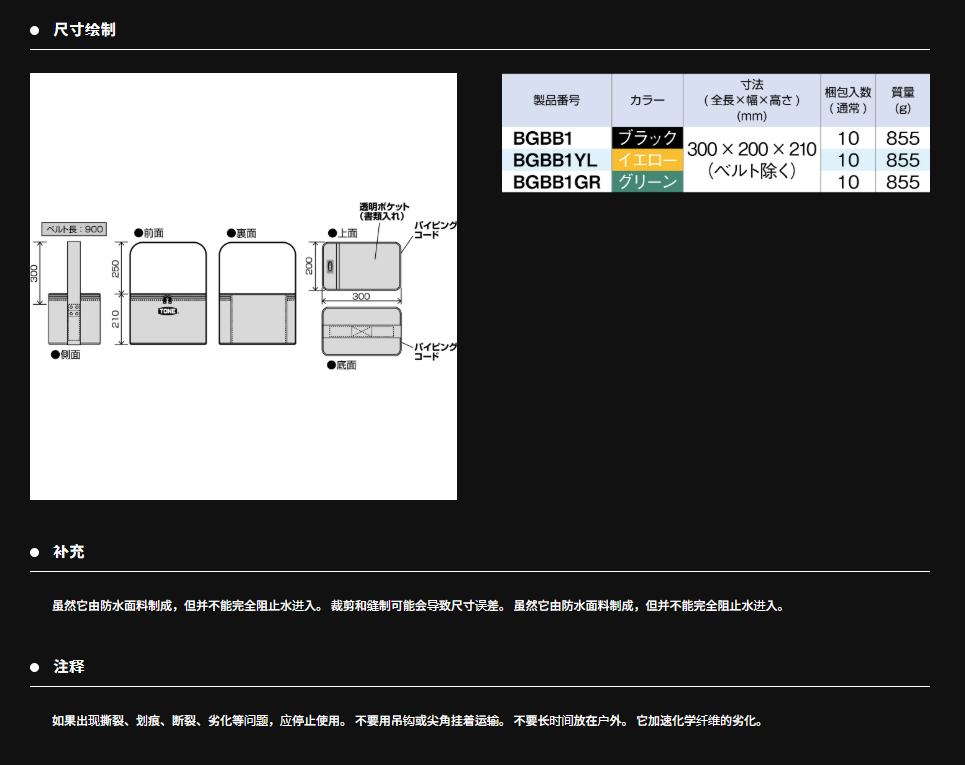Viewport: 965px width, 765px height.
Task: Click the top view bag diagram
Action: 361,264
